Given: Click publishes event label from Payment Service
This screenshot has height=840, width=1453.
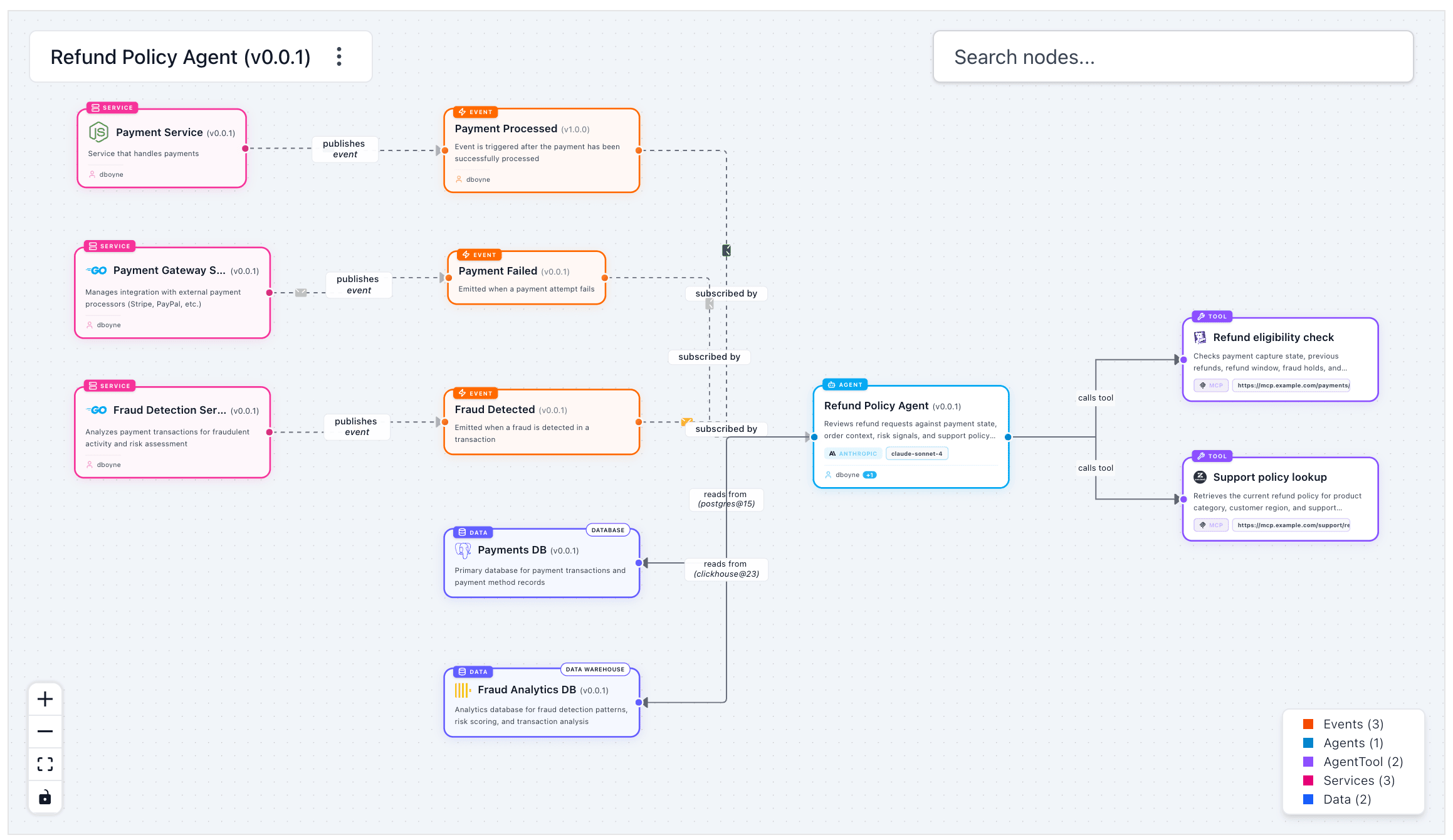Looking at the screenshot, I should pos(344,149).
